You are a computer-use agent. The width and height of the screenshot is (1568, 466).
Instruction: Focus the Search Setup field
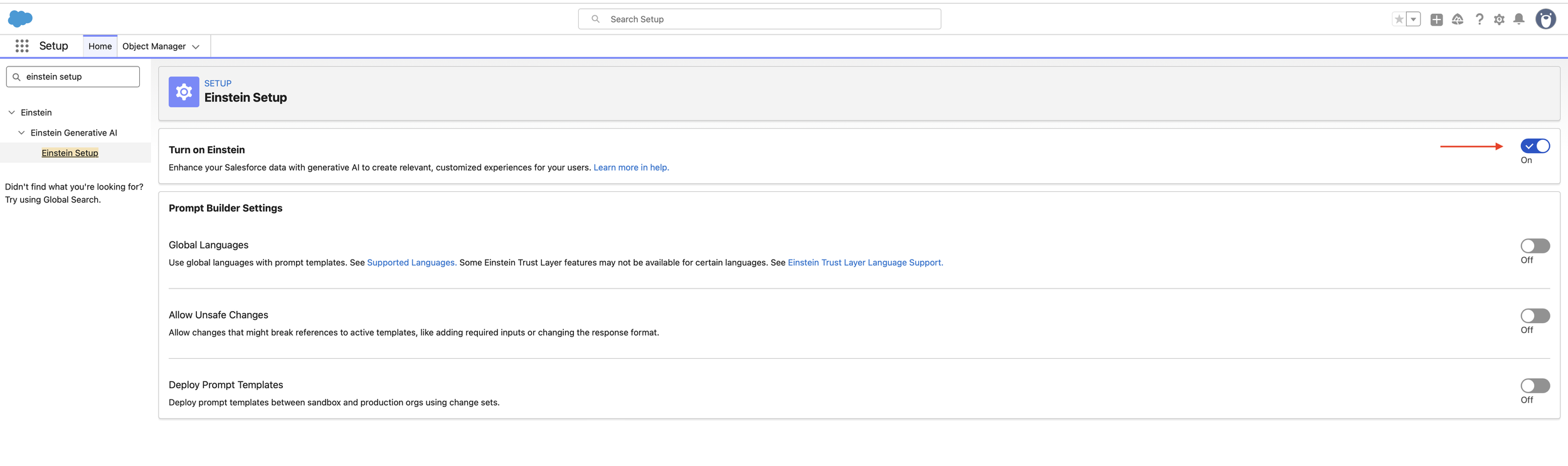tap(759, 19)
